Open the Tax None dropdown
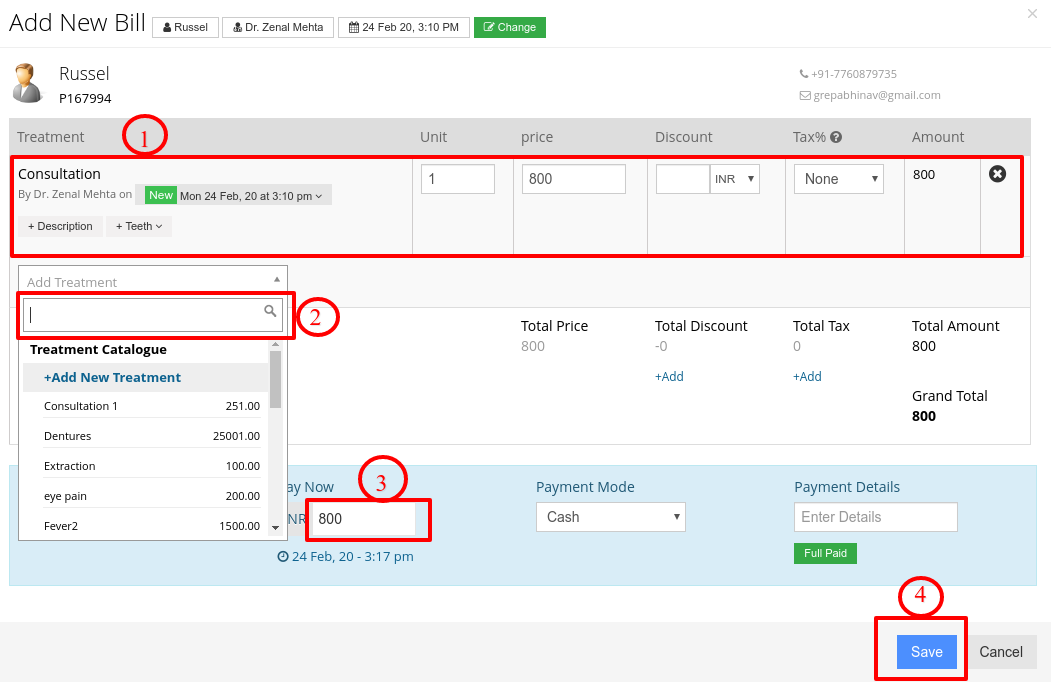 point(839,179)
